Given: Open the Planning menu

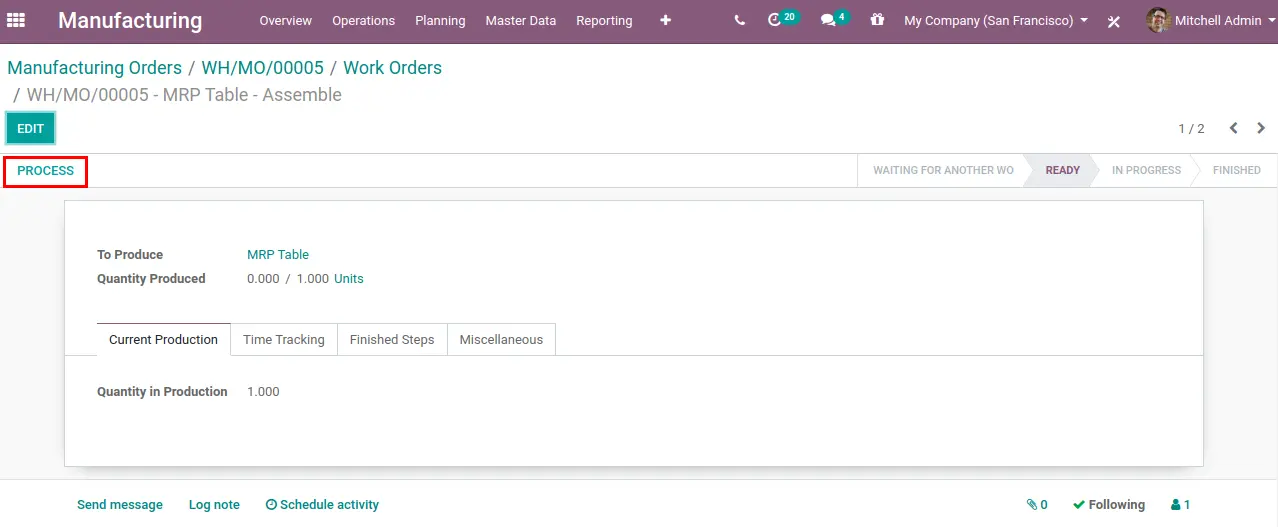Looking at the screenshot, I should [x=440, y=20].
